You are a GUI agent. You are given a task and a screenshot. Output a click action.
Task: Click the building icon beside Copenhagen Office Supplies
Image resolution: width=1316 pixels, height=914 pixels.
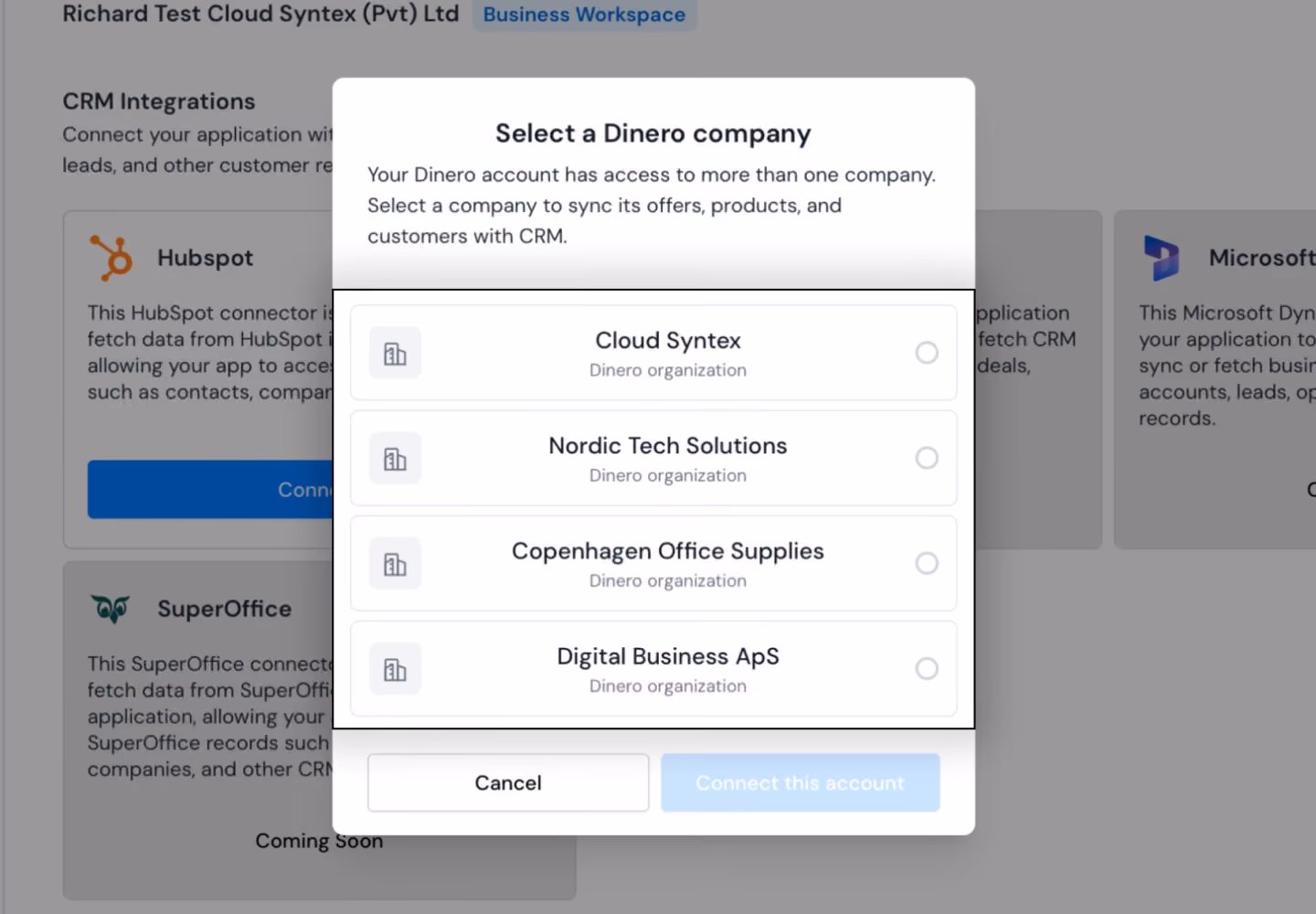(395, 563)
